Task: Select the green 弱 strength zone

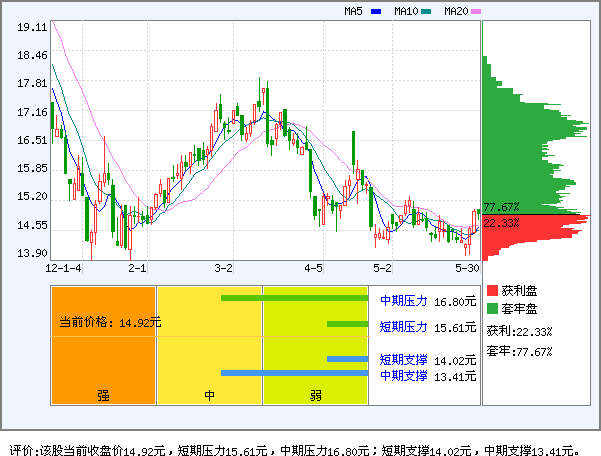Action: click(315, 345)
